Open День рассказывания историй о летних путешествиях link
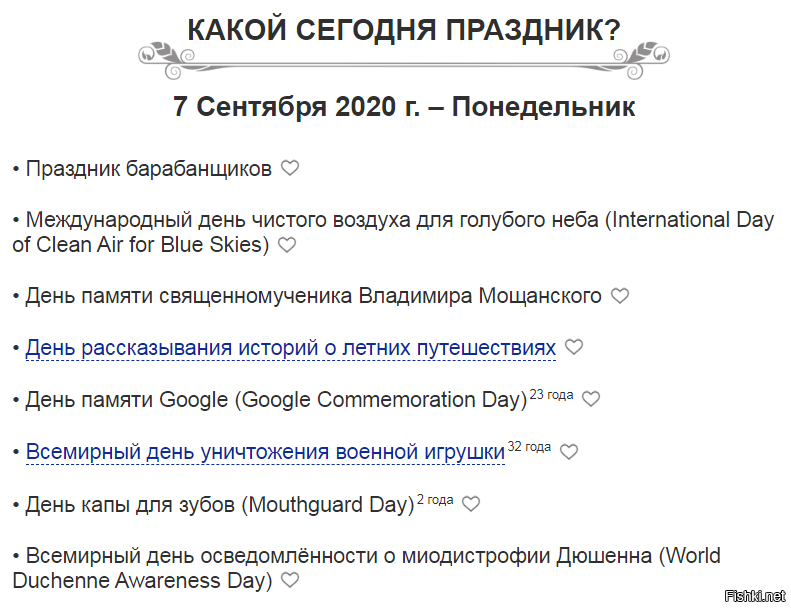Image resolution: width=791 pixels, height=608 pixels. [290, 348]
